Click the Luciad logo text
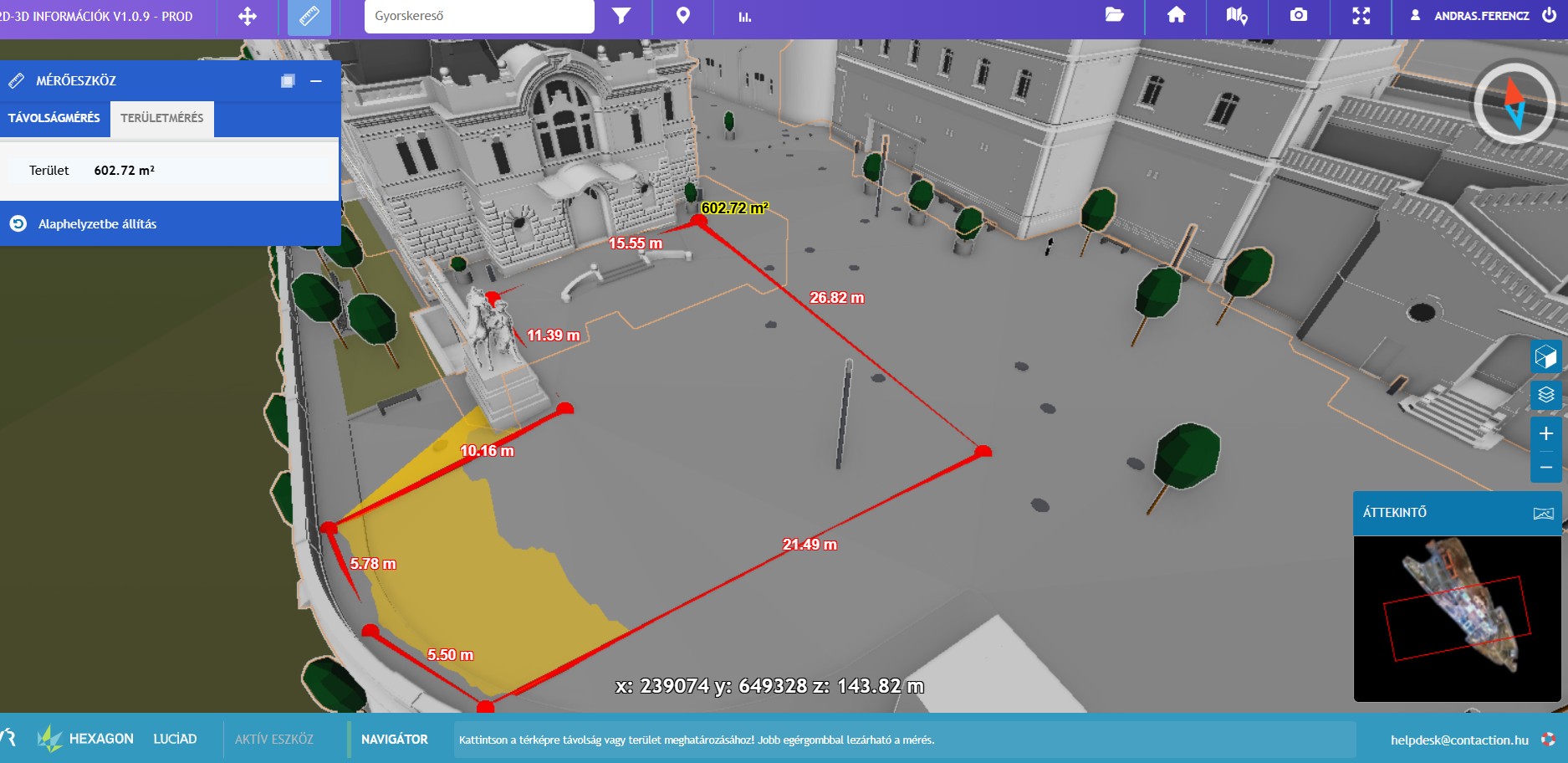Screen dimensions: 1568x763 point(175,740)
